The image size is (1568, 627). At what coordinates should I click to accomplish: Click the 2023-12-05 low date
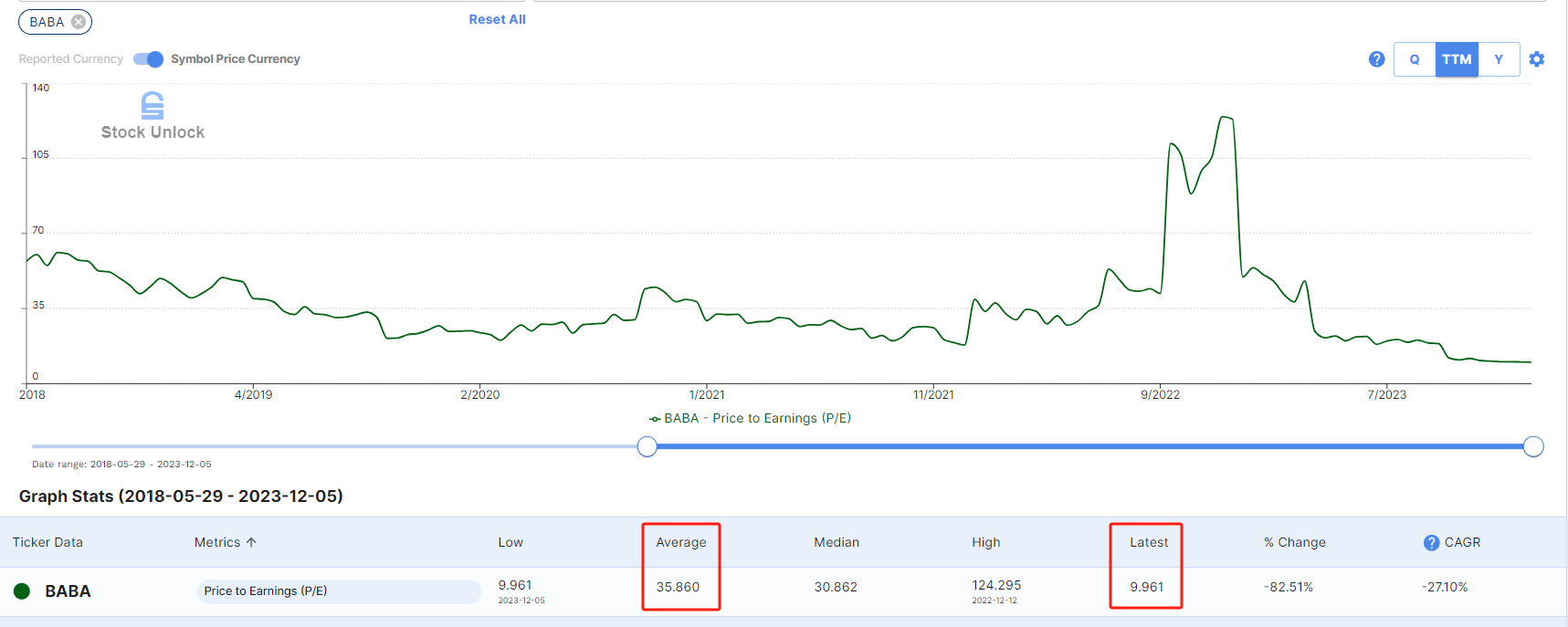pos(521,601)
